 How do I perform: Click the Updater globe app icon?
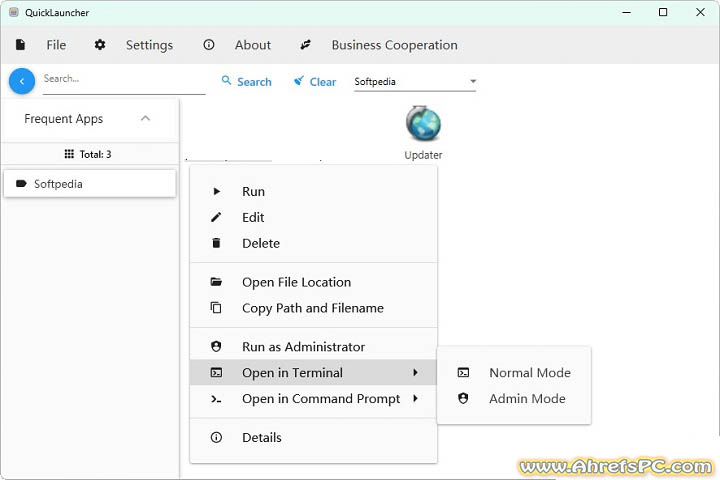click(x=423, y=124)
